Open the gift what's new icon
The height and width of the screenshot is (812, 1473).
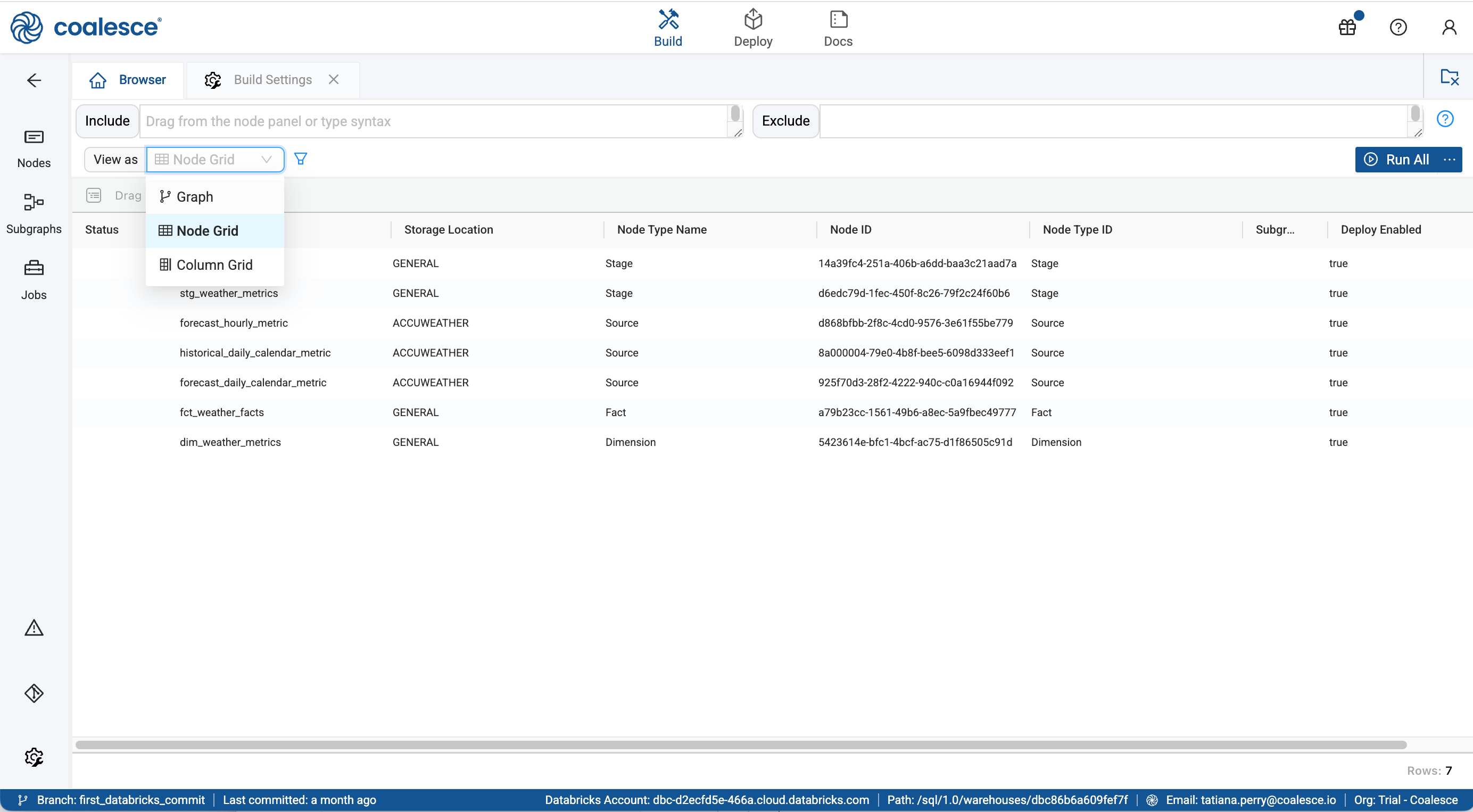(1348, 27)
